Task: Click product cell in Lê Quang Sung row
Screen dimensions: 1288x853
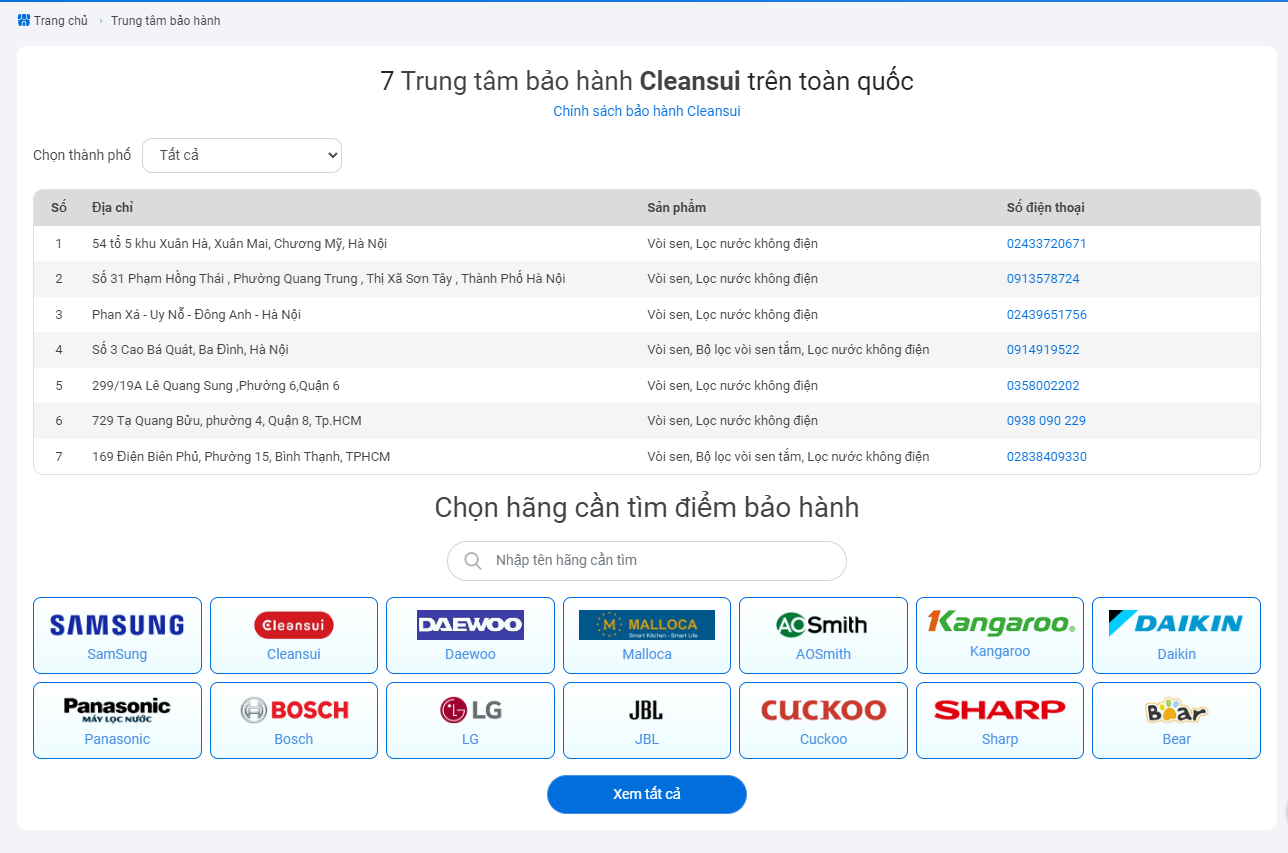Action: tap(732, 386)
